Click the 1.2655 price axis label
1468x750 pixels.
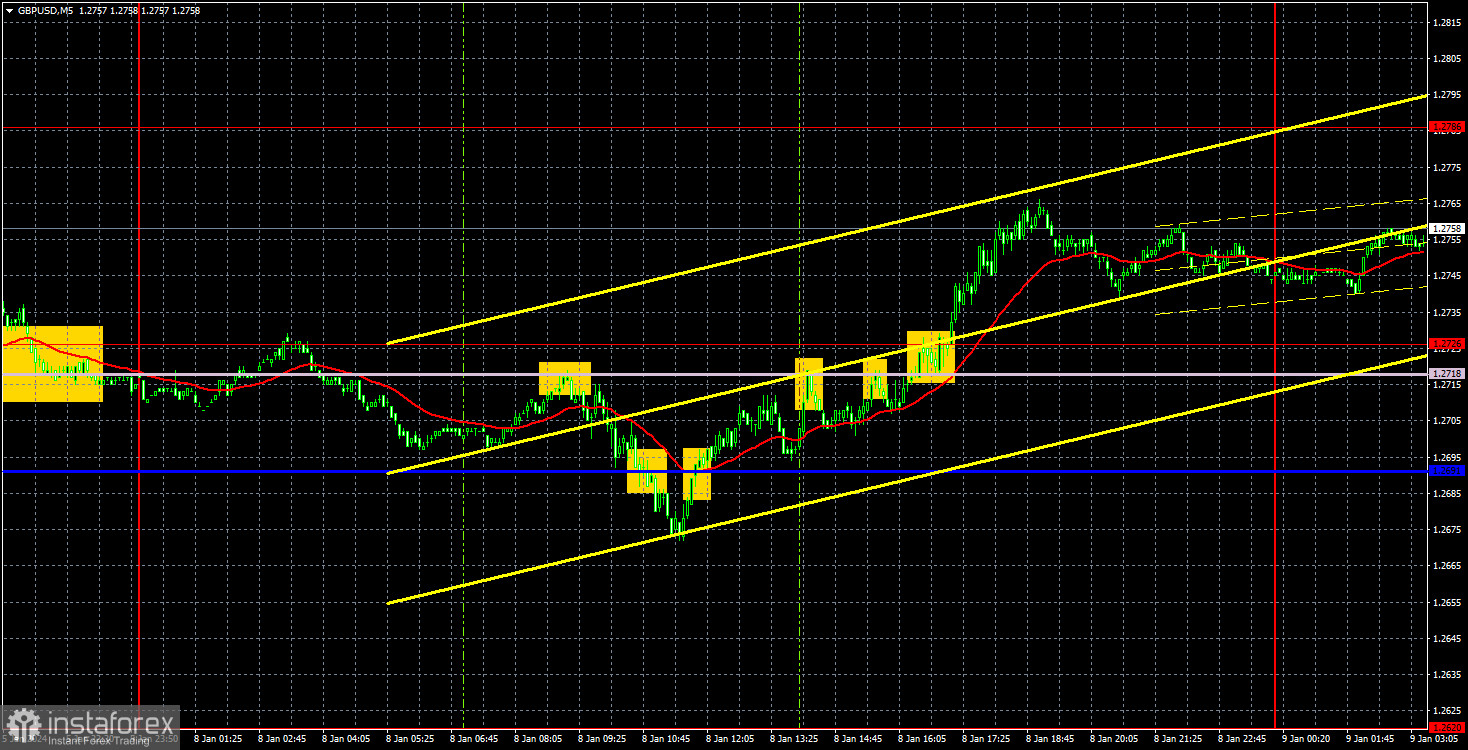tap(1447, 603)
